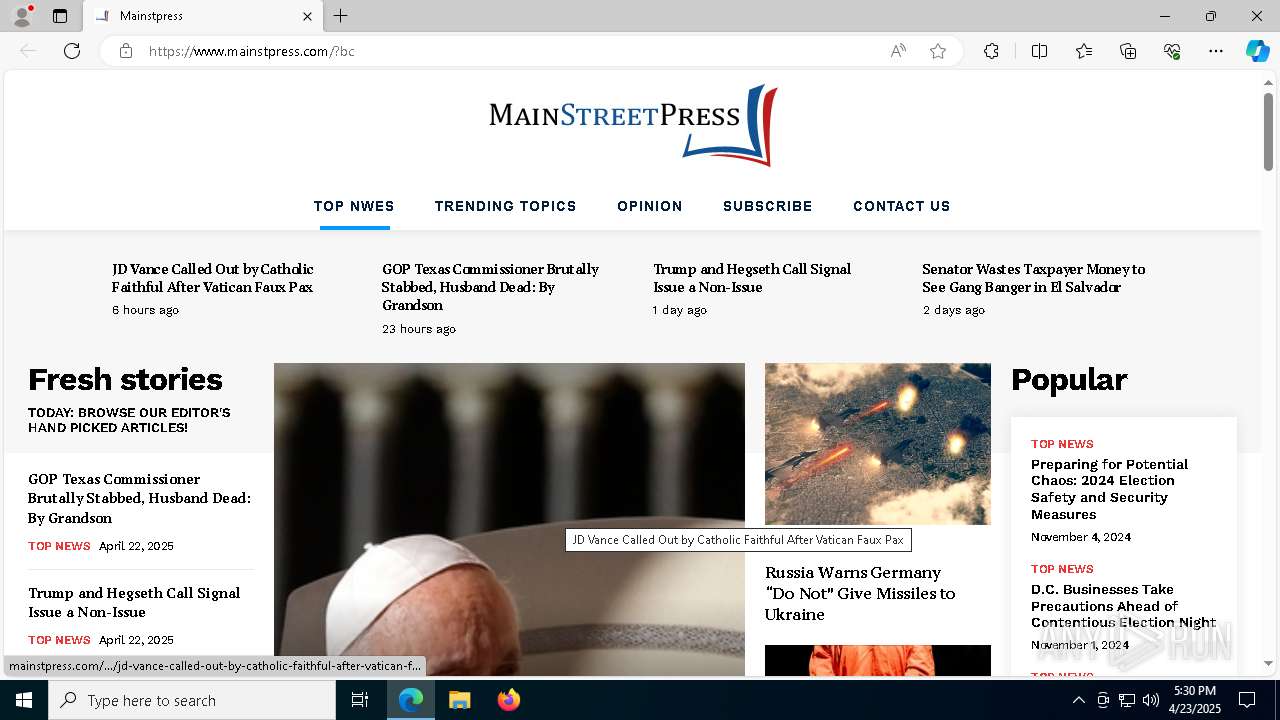The height and width of the screenshot is (720, 1280).
Task: Open the Copilot sidebar icon
Action: click(x=1257, y=51)
